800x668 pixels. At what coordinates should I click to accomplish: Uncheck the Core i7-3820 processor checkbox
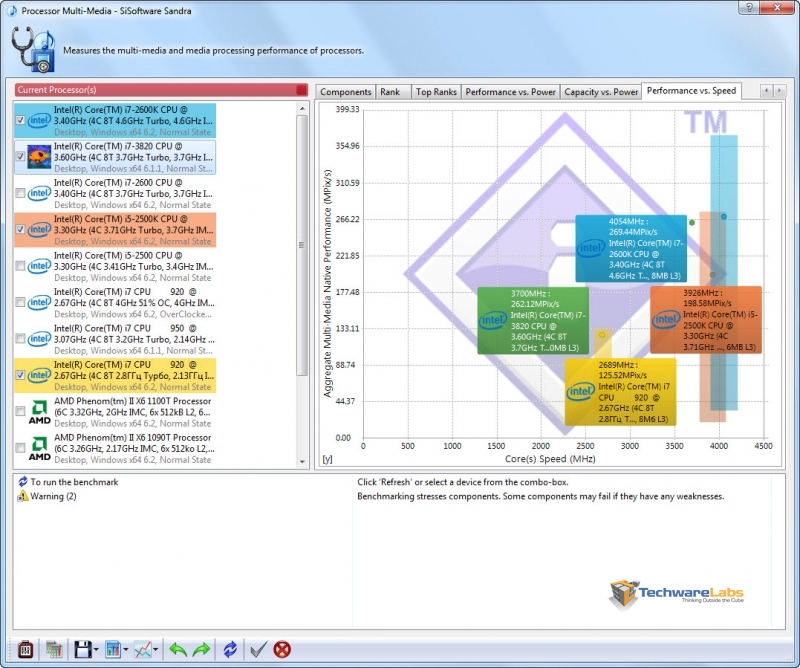20,157
